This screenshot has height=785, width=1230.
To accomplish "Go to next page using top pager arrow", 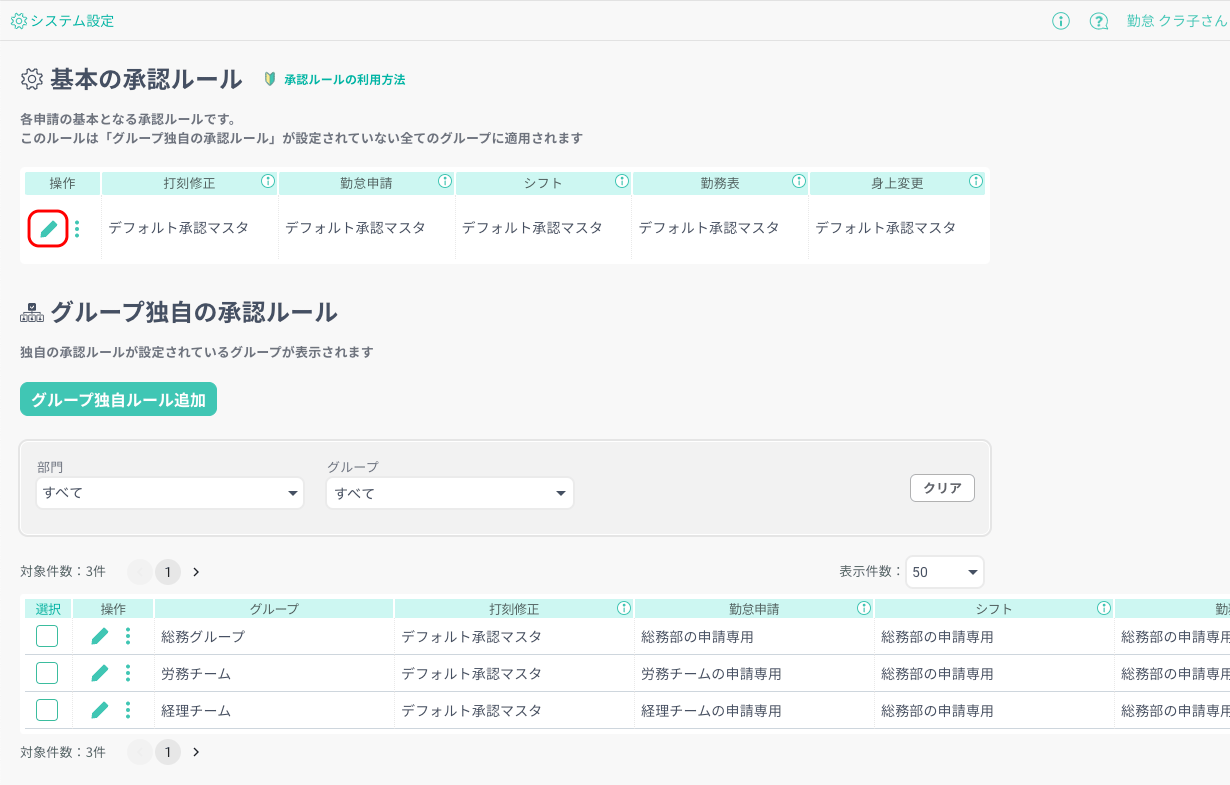I will 196,572.
